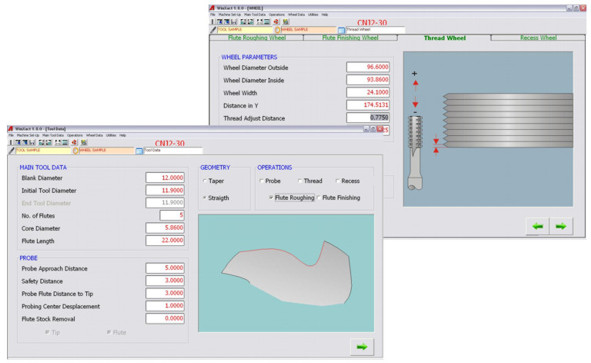591x363 pixels.
Task: Click the Flute Length field
Action: point(165,240)
